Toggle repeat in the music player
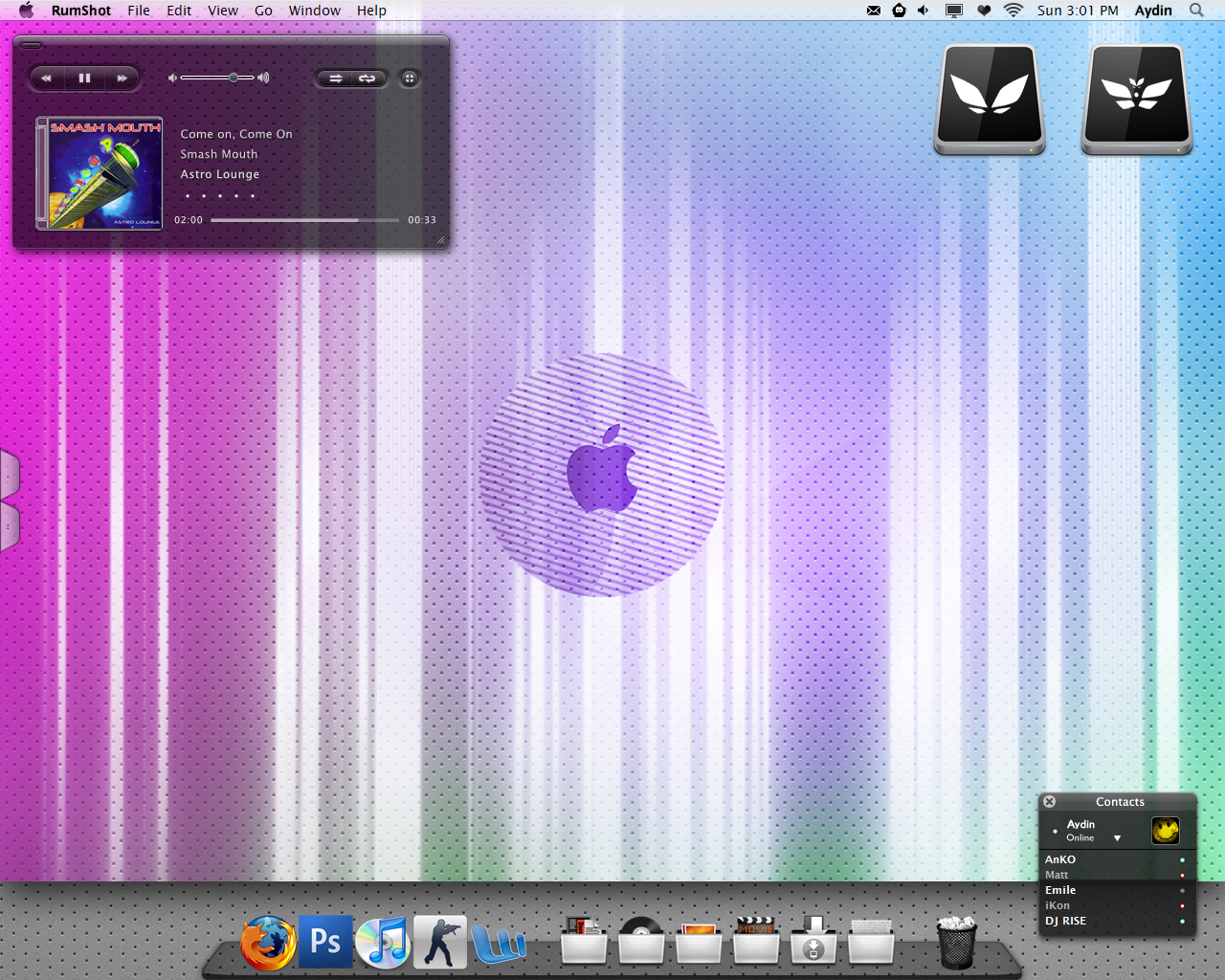Viewport: 1225px width, 980px height. 367,78
